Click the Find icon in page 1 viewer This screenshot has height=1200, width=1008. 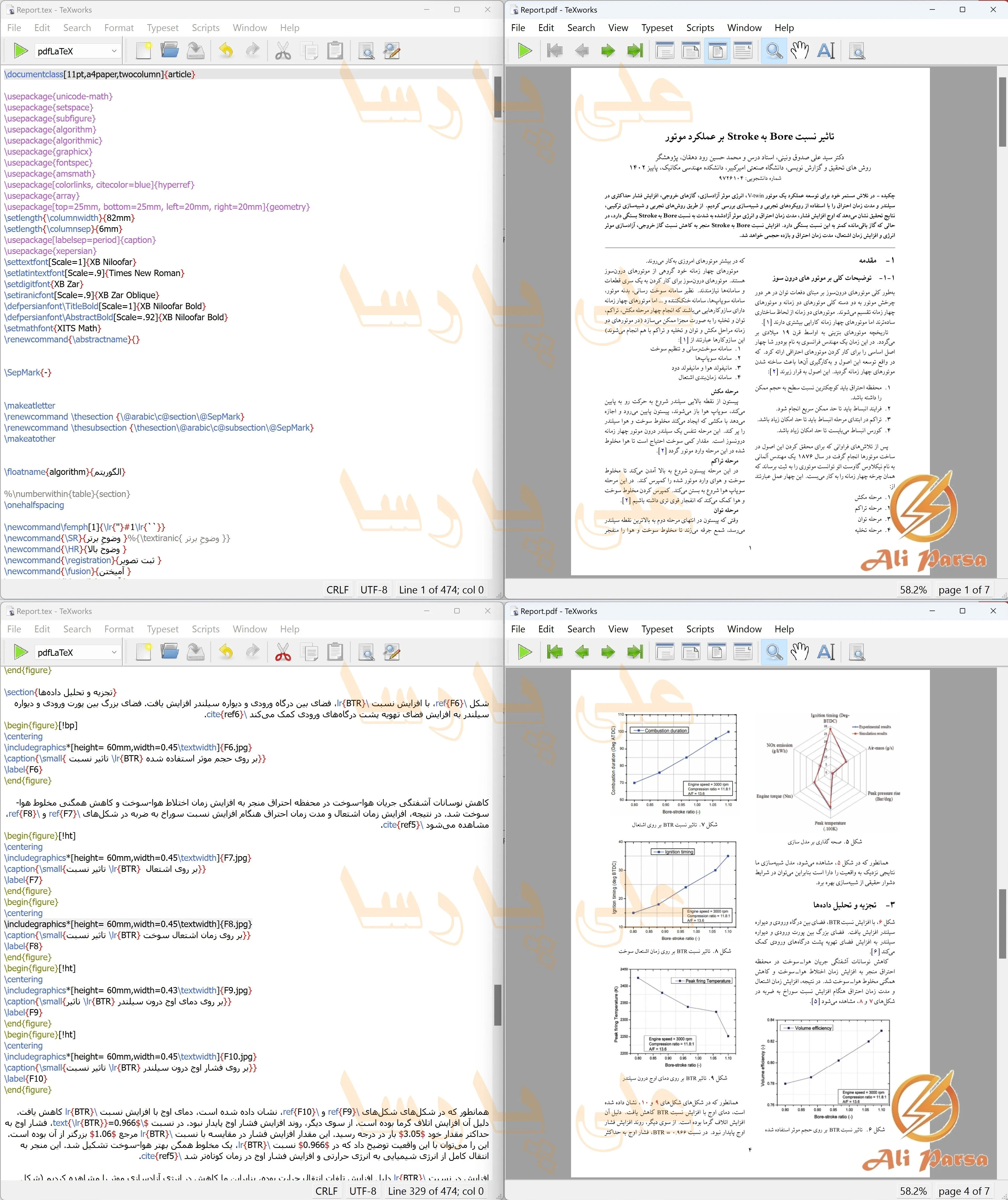[857, 51]
